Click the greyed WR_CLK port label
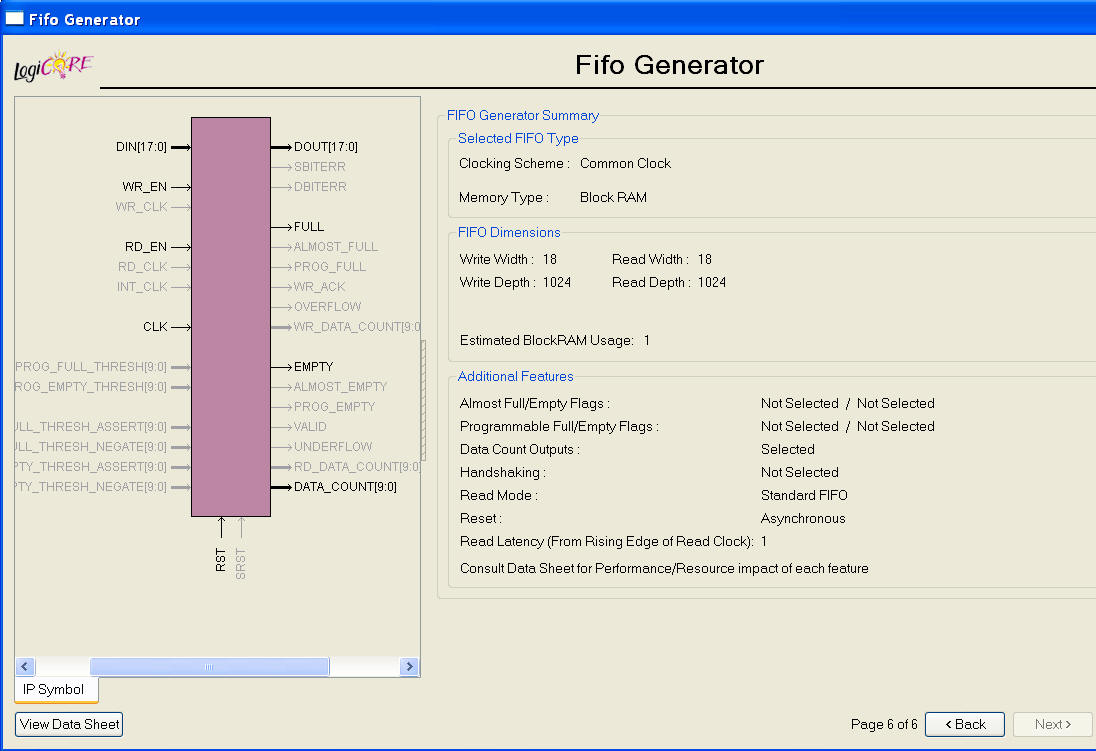This screenshot has width=1096, height=751. (x=142, y=207)
